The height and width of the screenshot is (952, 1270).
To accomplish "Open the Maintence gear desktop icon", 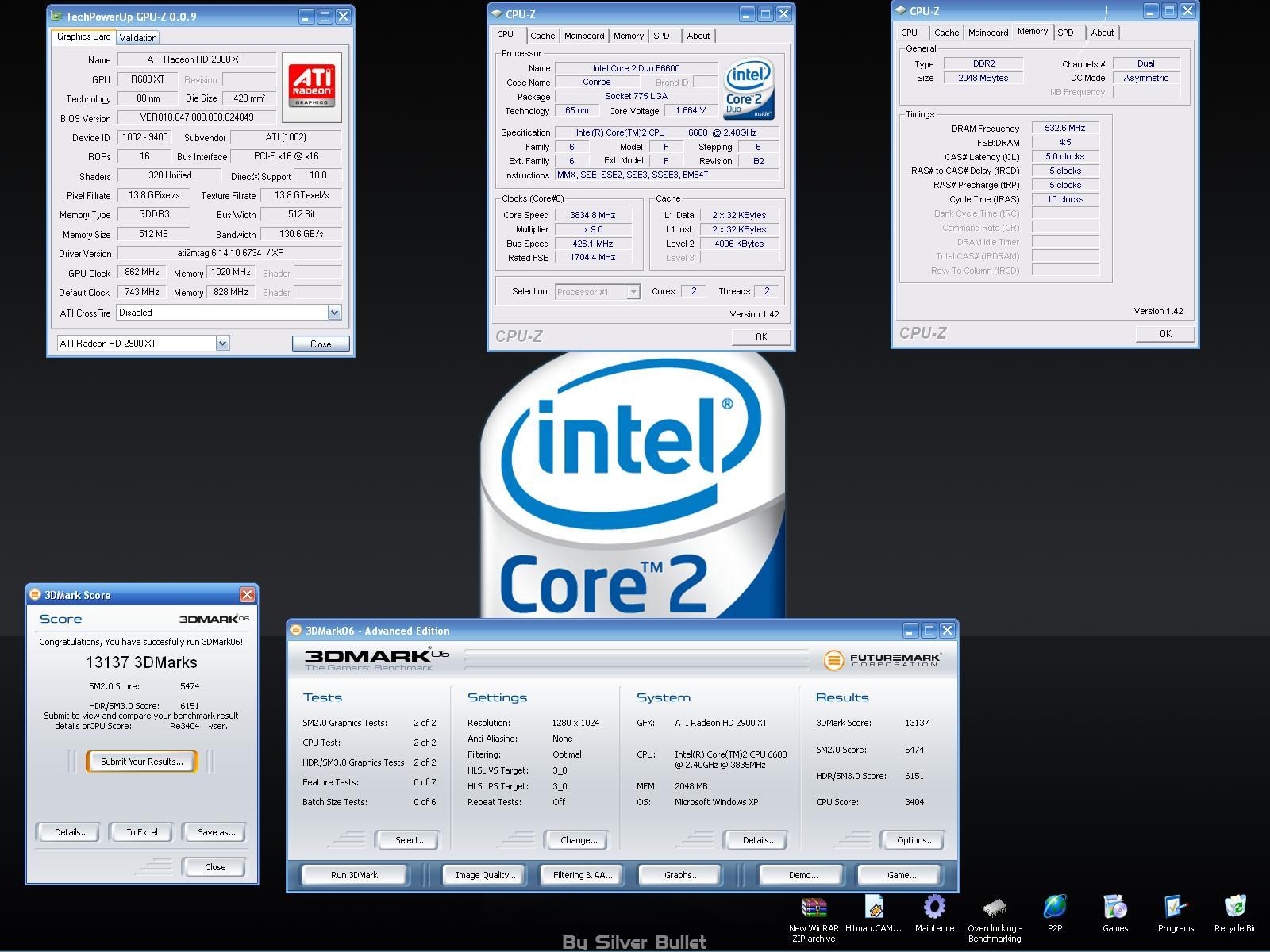I will [934, 907].
